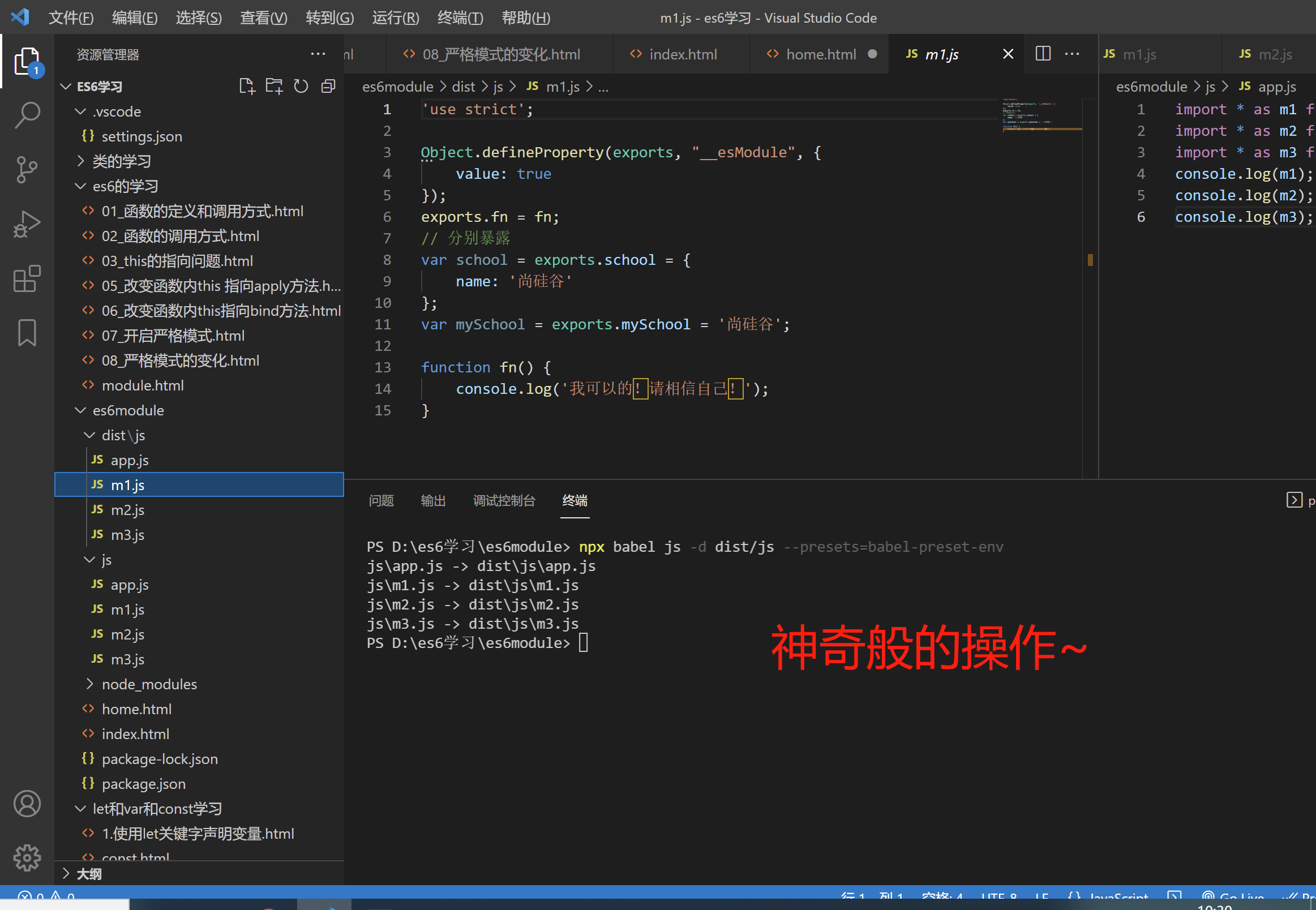This screenshot has width=1316, height=910.
Task: Switch to the 调试控制台 panel tab
Action: (x=504, y=500)
